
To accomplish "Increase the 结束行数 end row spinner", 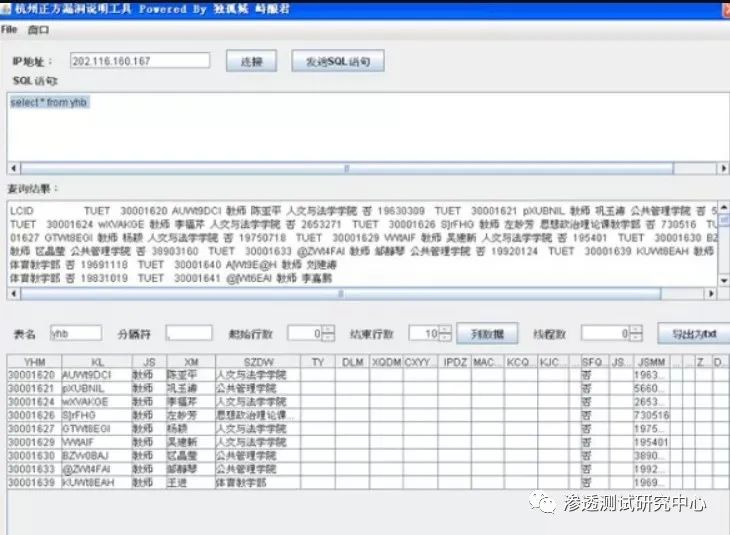I will 445,329.
